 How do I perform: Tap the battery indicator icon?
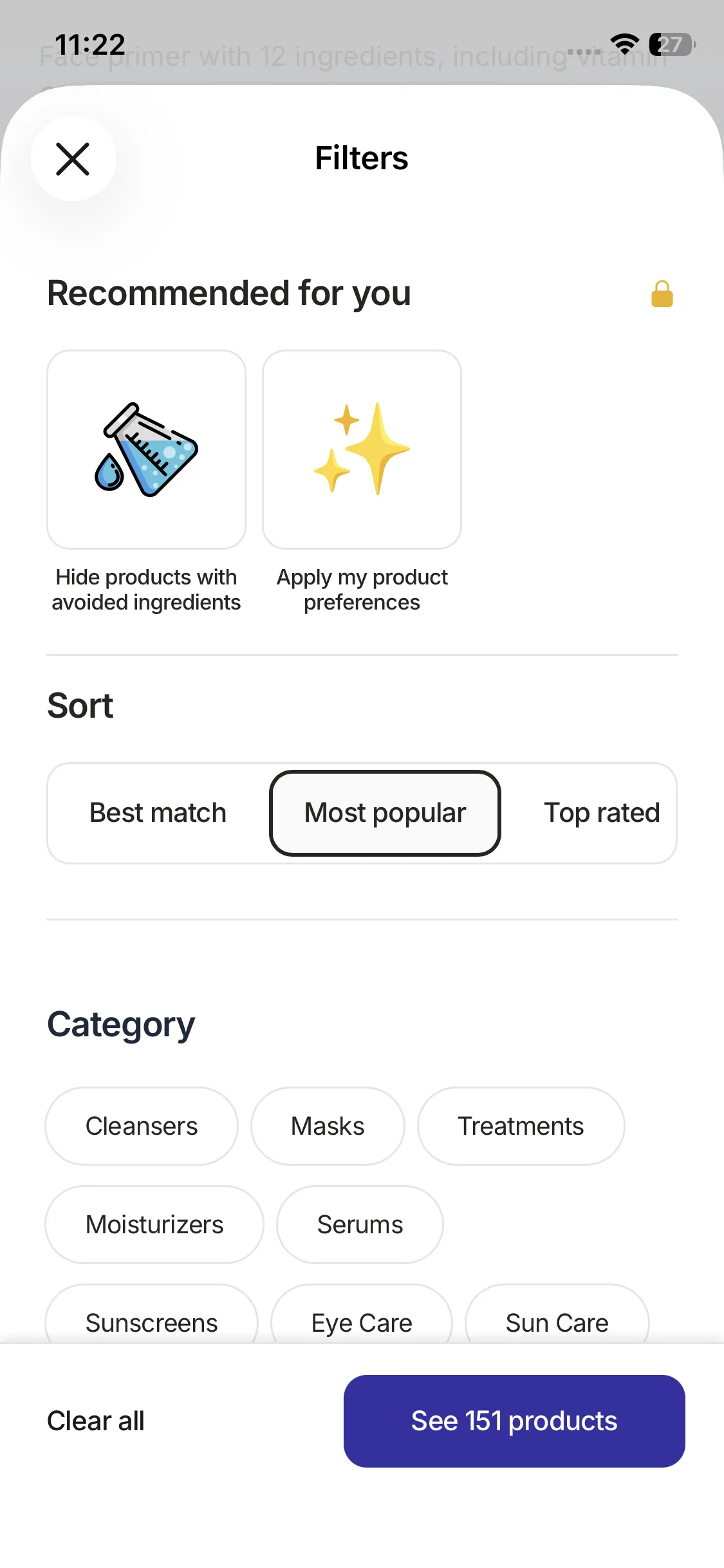pyautogui.click(x=672, y=44)
